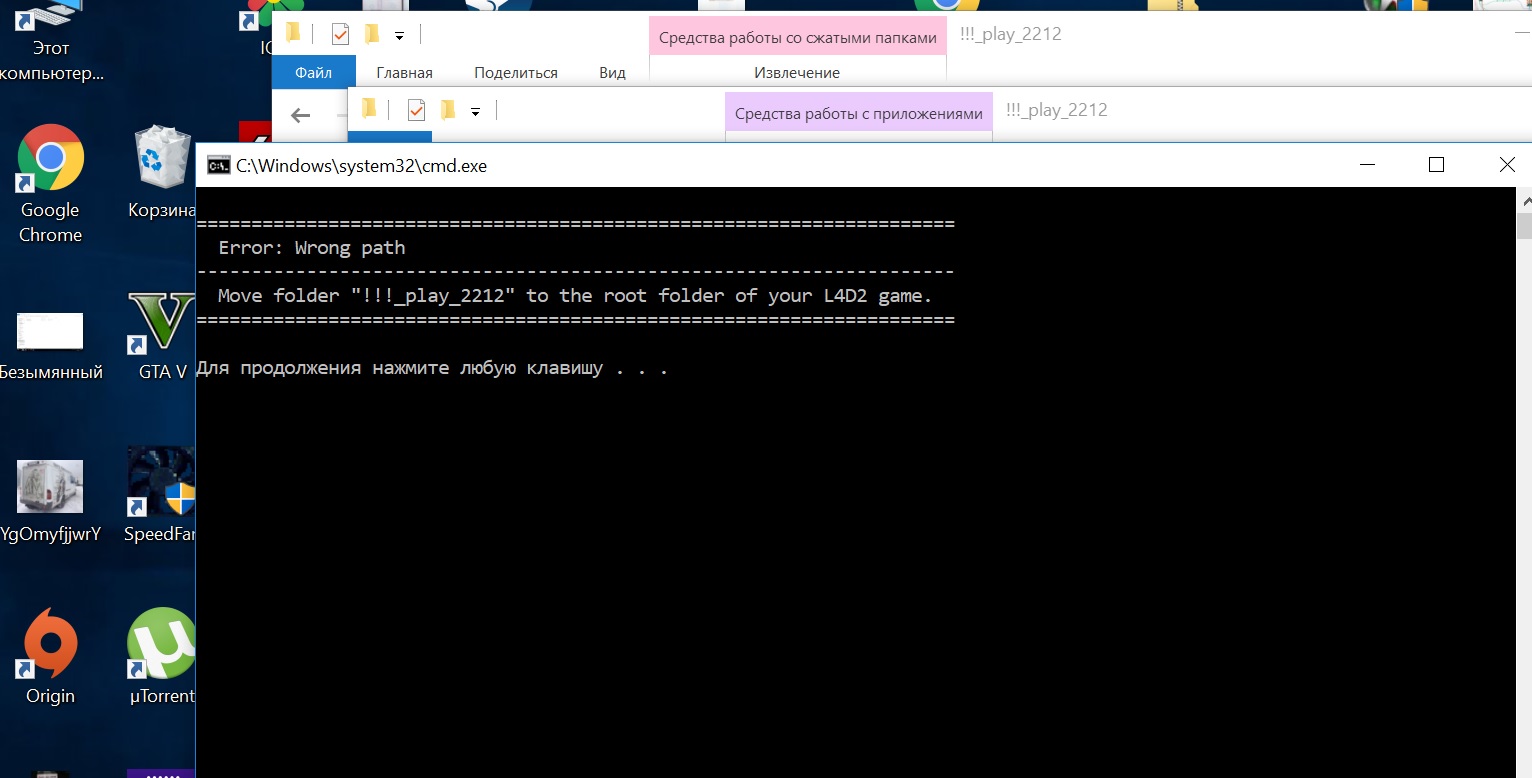
Task: Expand Quick Access Toolbar dropdown in back Explorer window
Action: pos(399,36)
